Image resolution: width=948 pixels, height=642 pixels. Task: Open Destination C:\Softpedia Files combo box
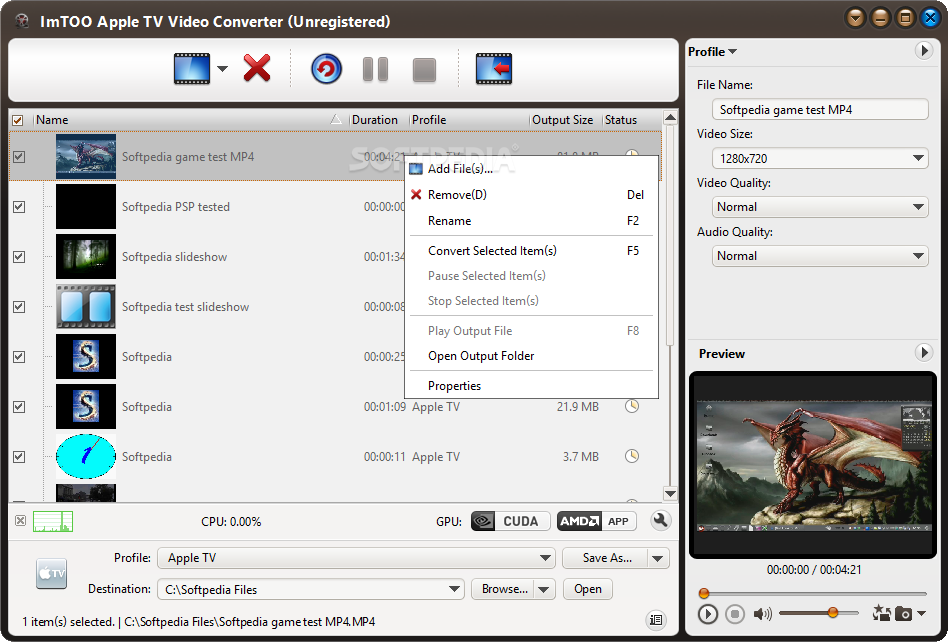coord(310,589)
